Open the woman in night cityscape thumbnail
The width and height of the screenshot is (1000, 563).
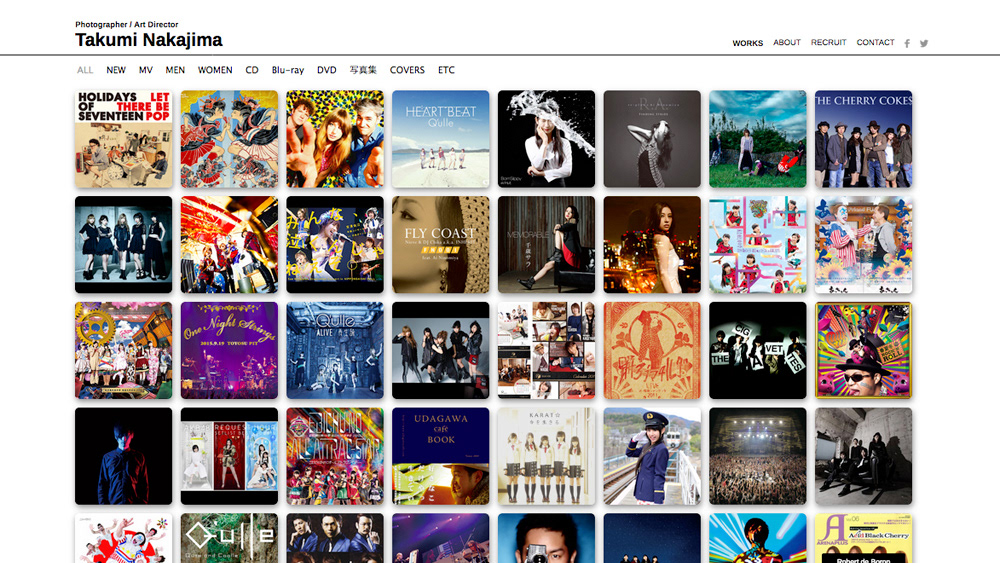click(x=652, y=245)
